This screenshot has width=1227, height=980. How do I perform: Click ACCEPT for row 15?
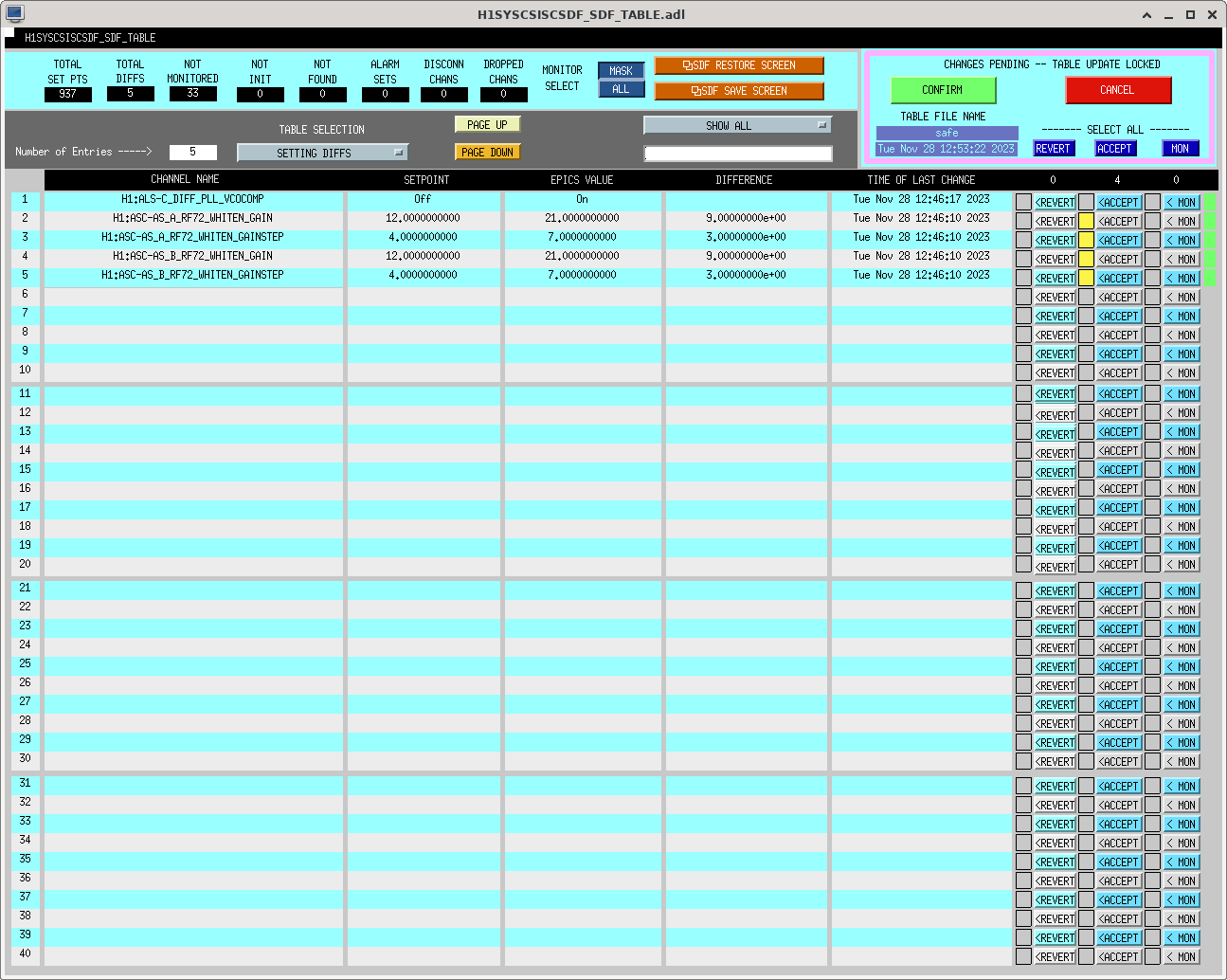pos(1119,470)
